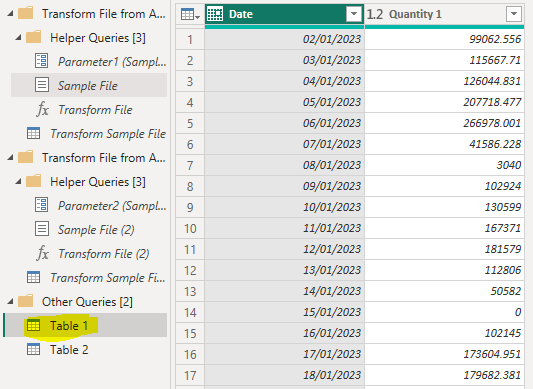The width and height of the screenshot is (533, 389).
Task: Click the table icon beside Transform Sample Fi...
Action: point(33,277)
